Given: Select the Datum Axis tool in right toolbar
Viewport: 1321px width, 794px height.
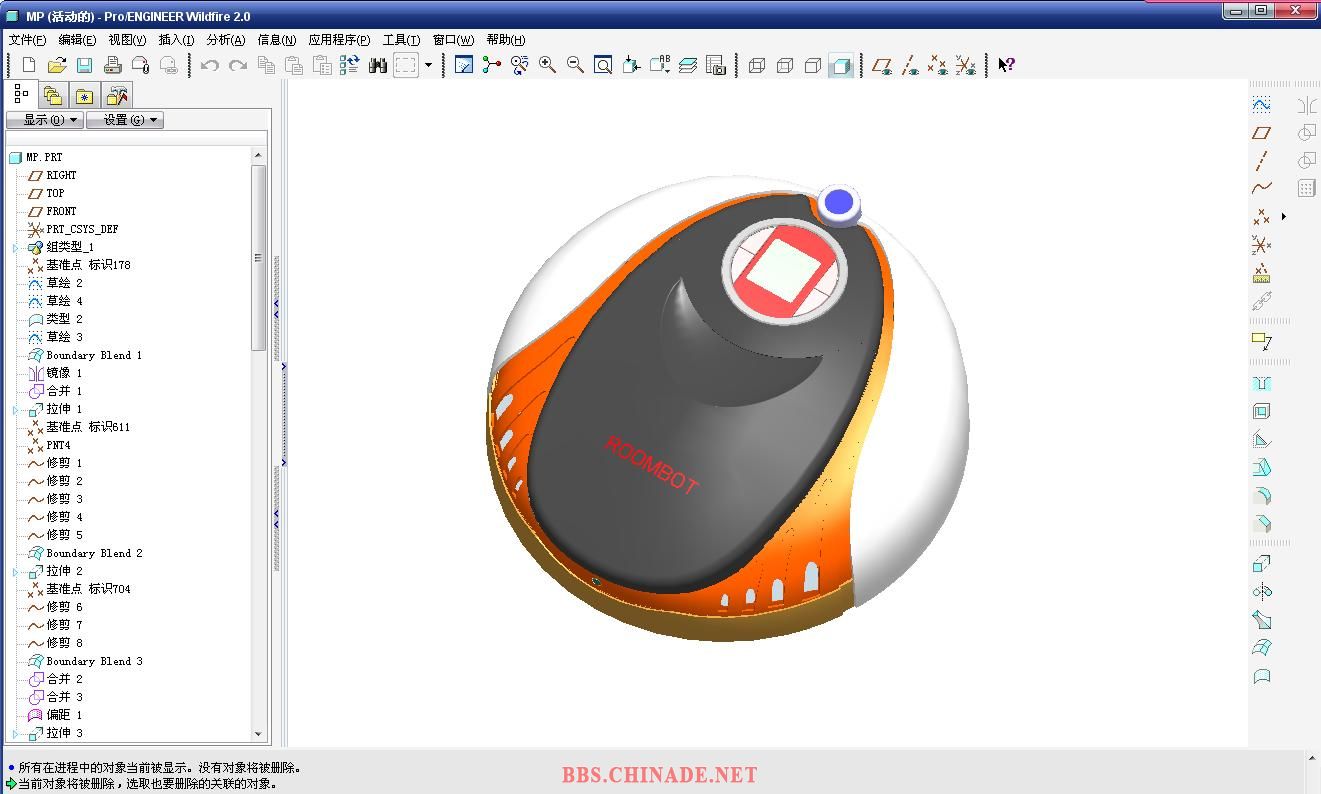Looking at the screenshot, I should tap(1262, 161).
